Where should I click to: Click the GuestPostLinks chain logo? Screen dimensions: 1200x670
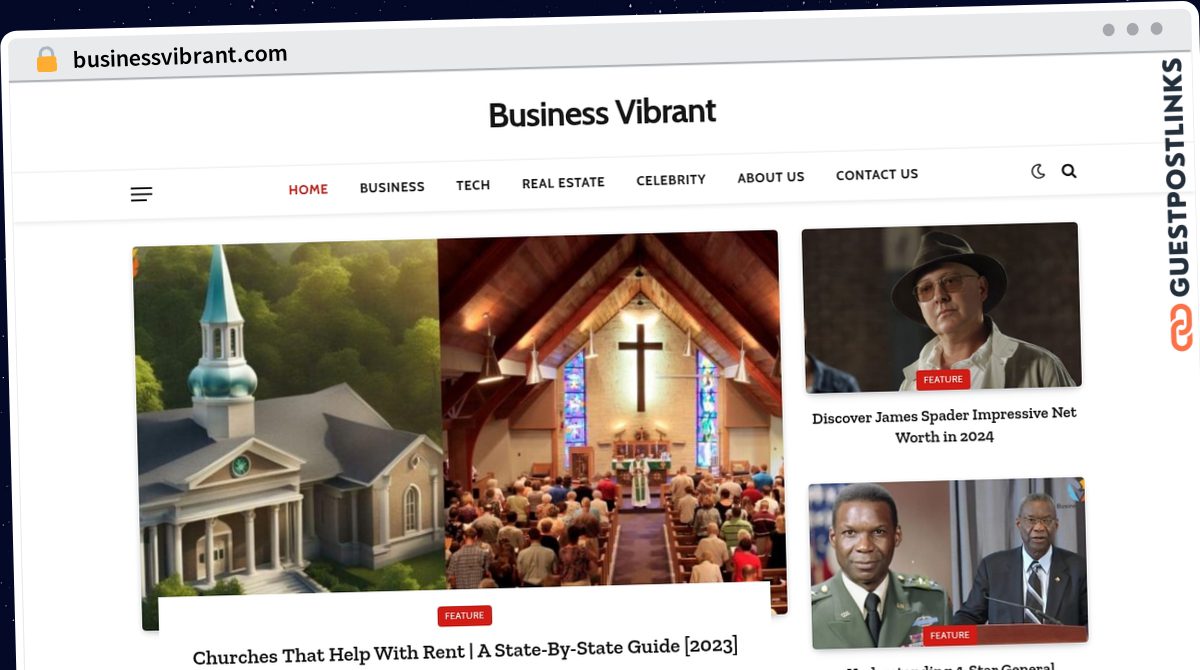1181,329
